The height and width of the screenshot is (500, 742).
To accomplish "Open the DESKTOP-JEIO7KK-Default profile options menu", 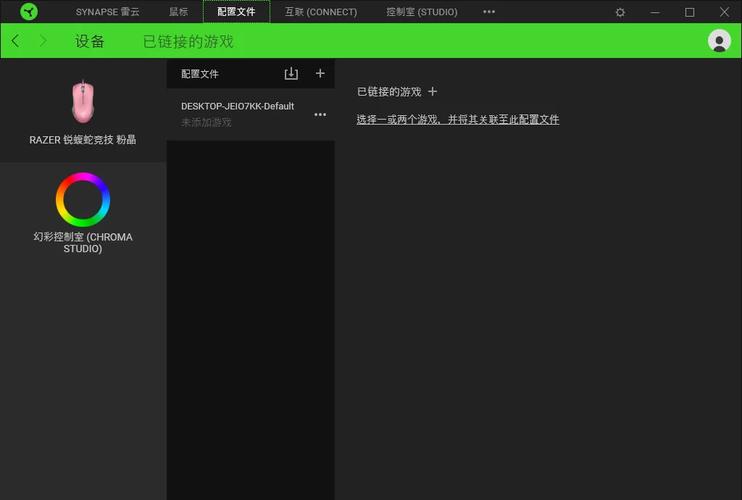I will 320,115.
